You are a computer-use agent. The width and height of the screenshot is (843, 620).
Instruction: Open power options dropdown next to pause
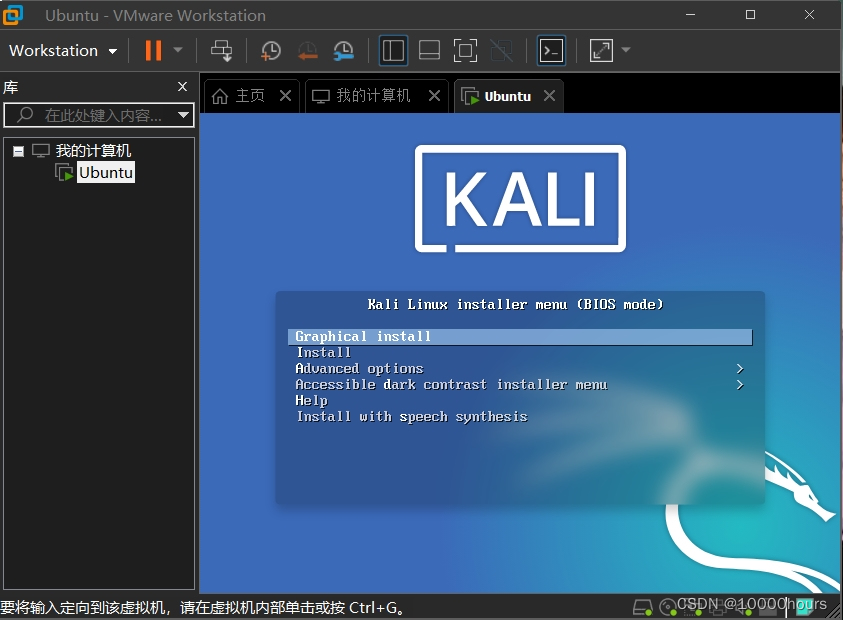click(x=178, y=51)
